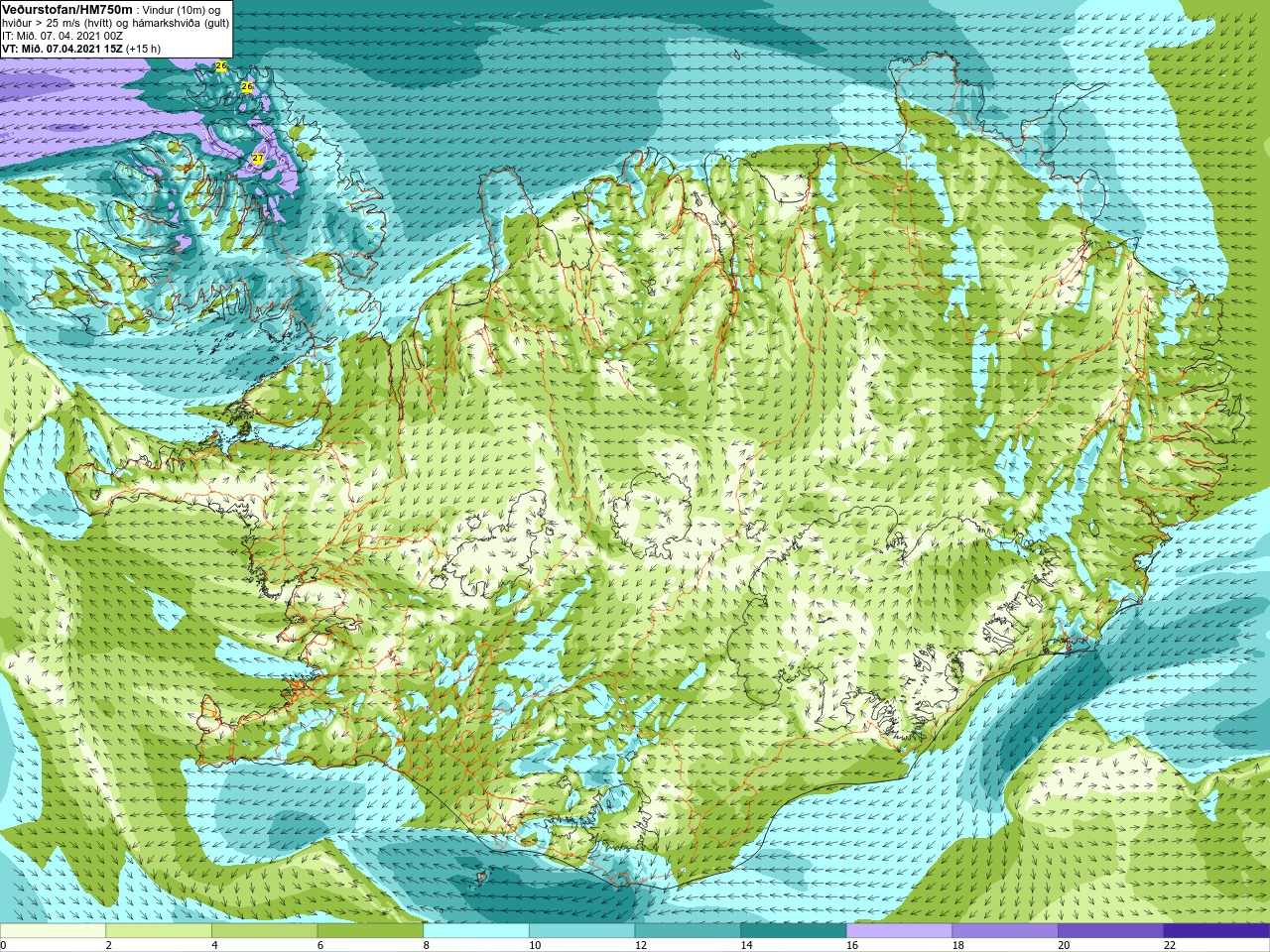Select the 4–6 m/s green legend swatch

point(264,931)
